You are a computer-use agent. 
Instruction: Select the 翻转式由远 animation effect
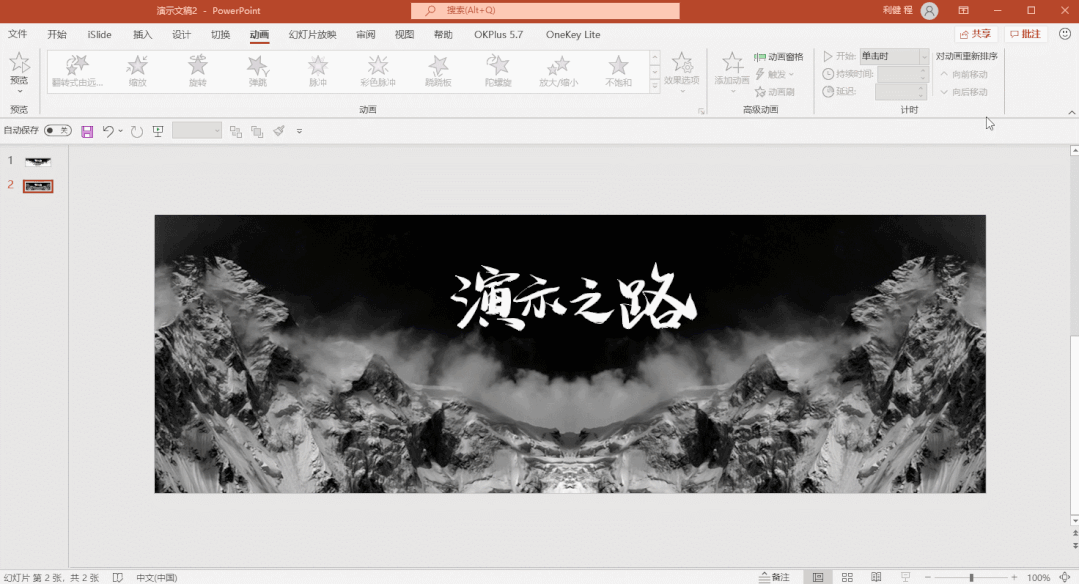(x=77, y=71)
